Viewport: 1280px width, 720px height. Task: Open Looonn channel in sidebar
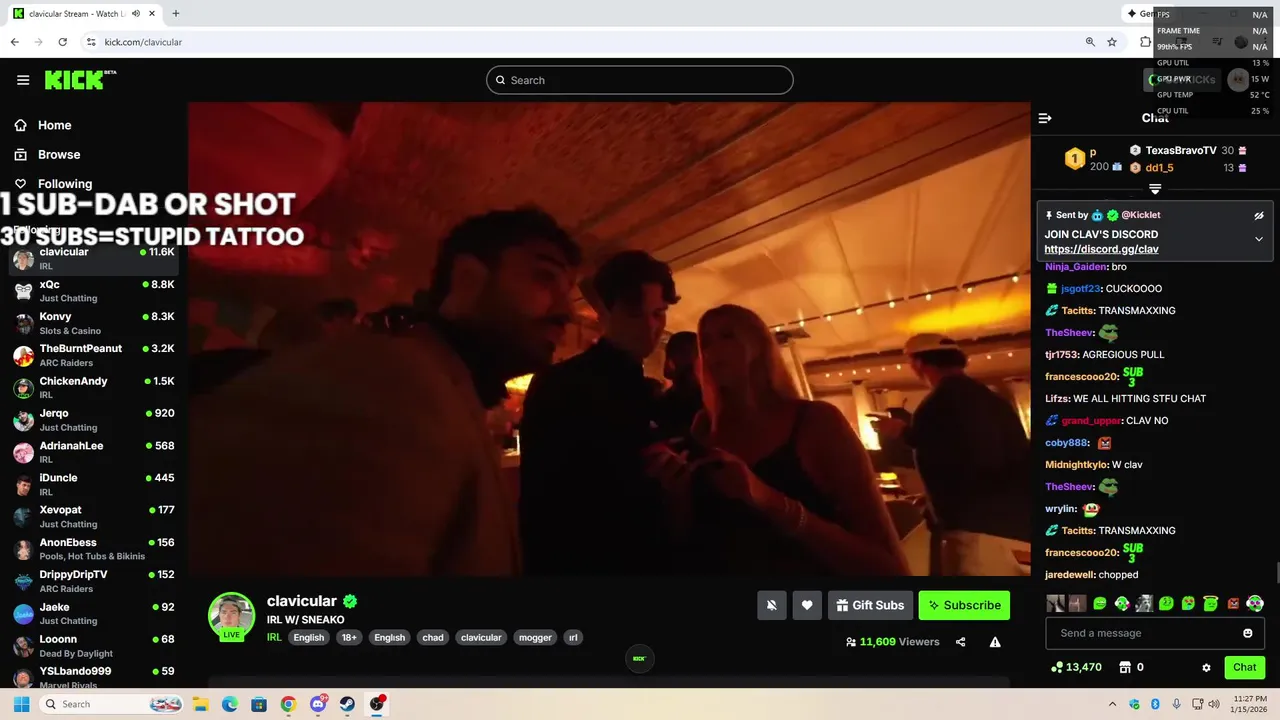[x=94, y=645]
